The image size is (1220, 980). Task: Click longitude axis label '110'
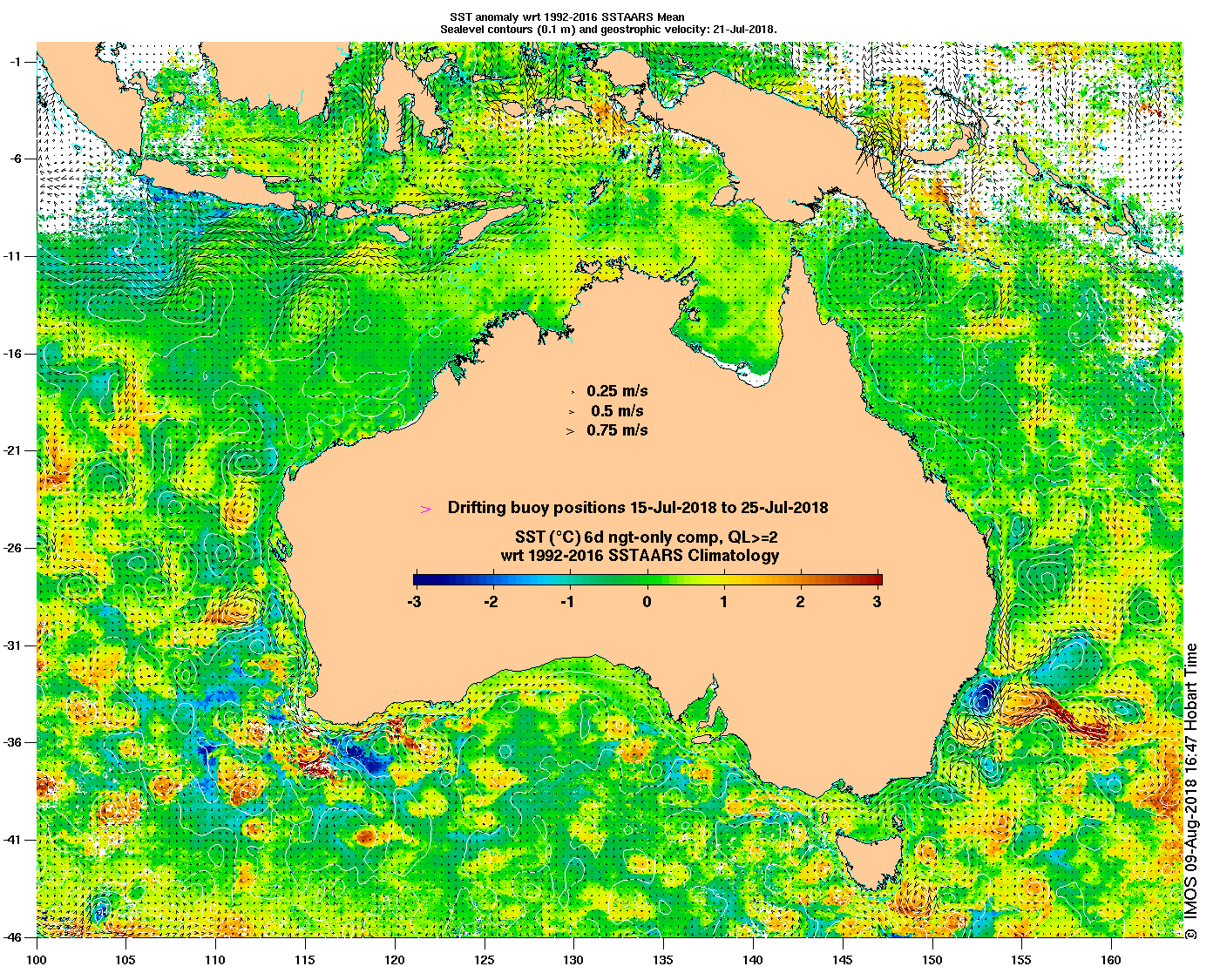(x=215, y=960)
